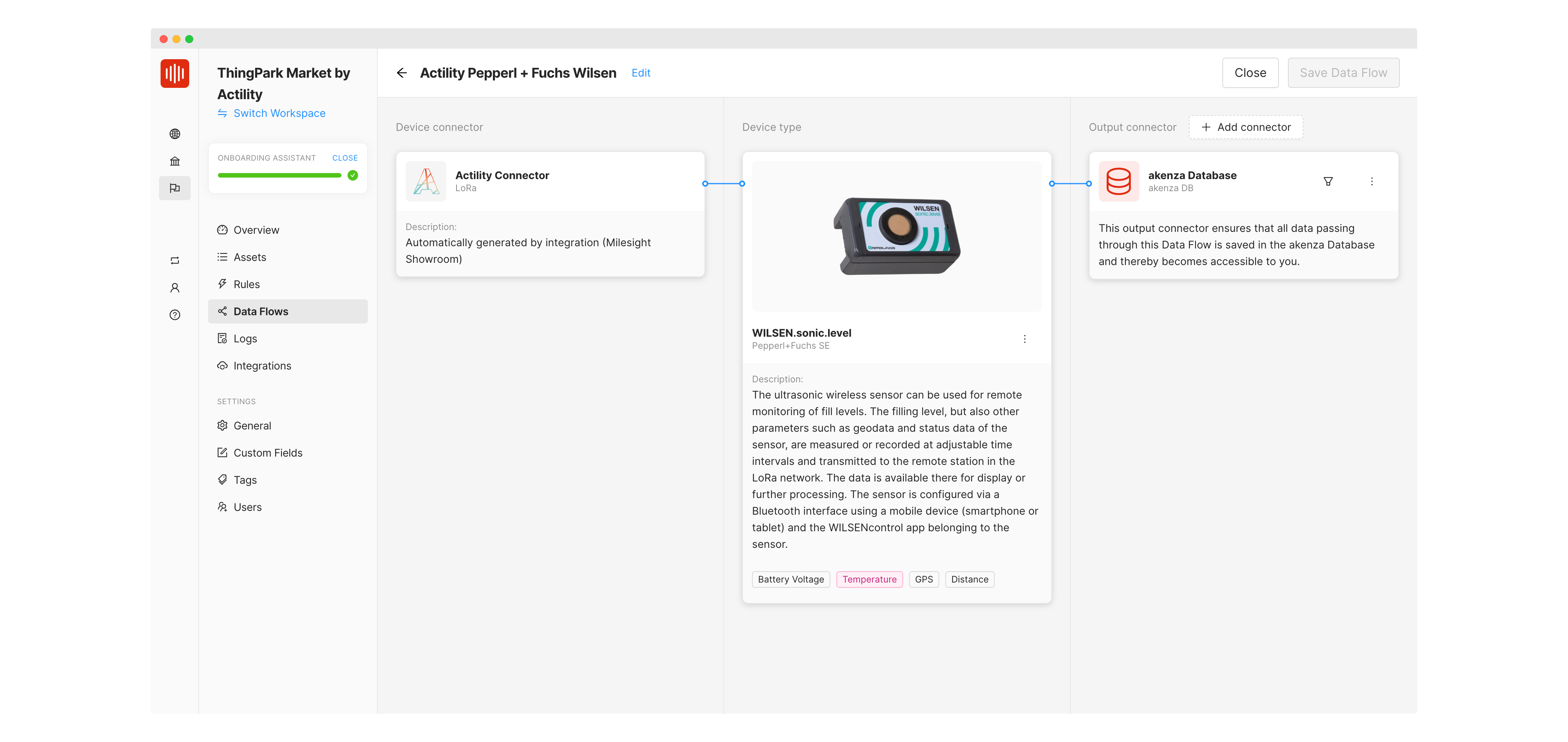The width and height of the screenshot is (1568, 742).
Task: Click the Pepperl+Fuchs SE manufacturer text
Action: point(791,346)
